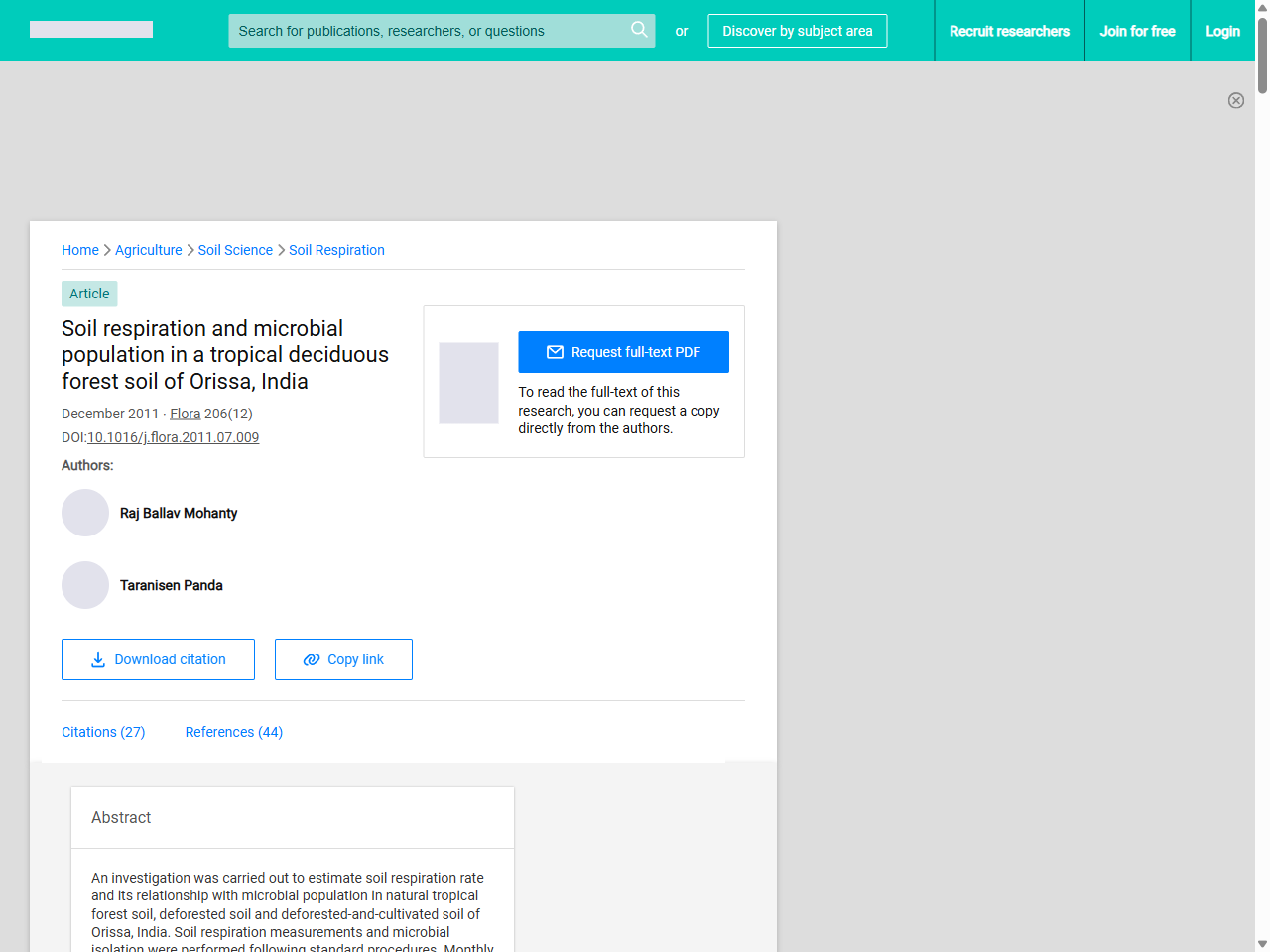Screen dimensions: 1270x952
Task: Click Raj Ballav Mohanty's avatar
Action: [x=85, y=513]
